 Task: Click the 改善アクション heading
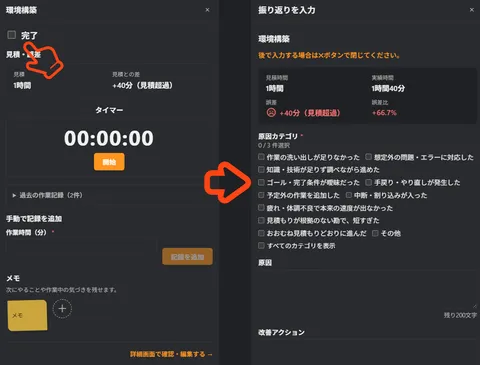click(x=281, y=332)
